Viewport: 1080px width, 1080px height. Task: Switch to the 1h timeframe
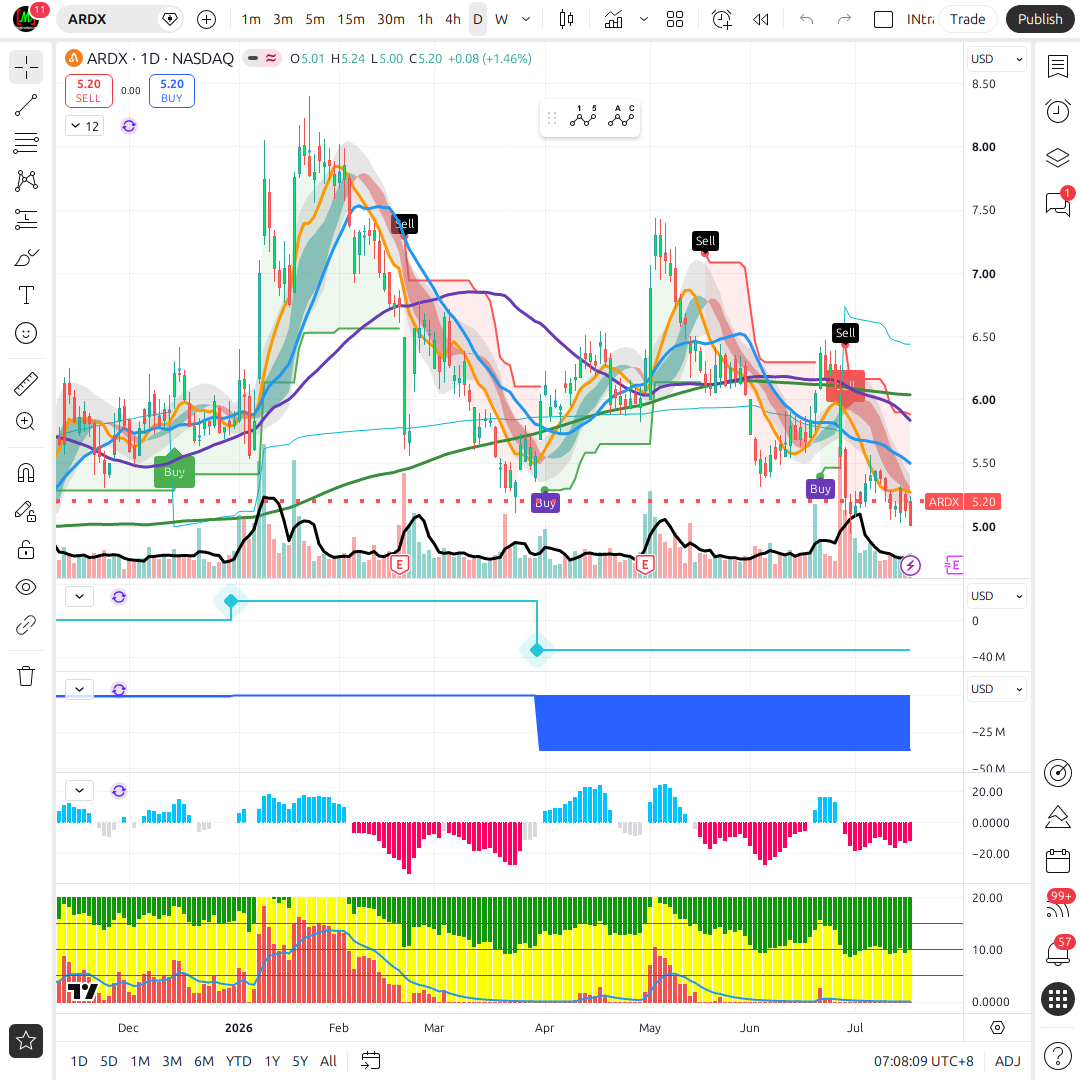(x=425, y=19)
